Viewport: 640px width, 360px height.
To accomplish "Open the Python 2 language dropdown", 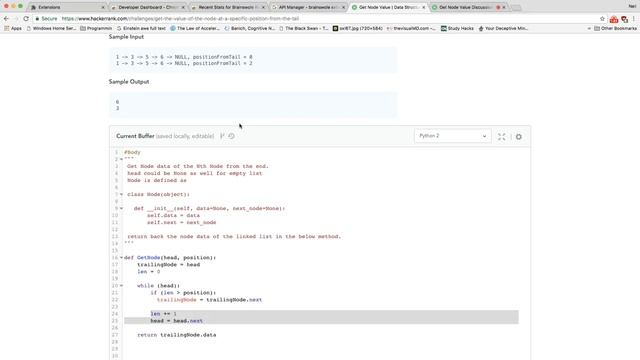I will point(452,136).
